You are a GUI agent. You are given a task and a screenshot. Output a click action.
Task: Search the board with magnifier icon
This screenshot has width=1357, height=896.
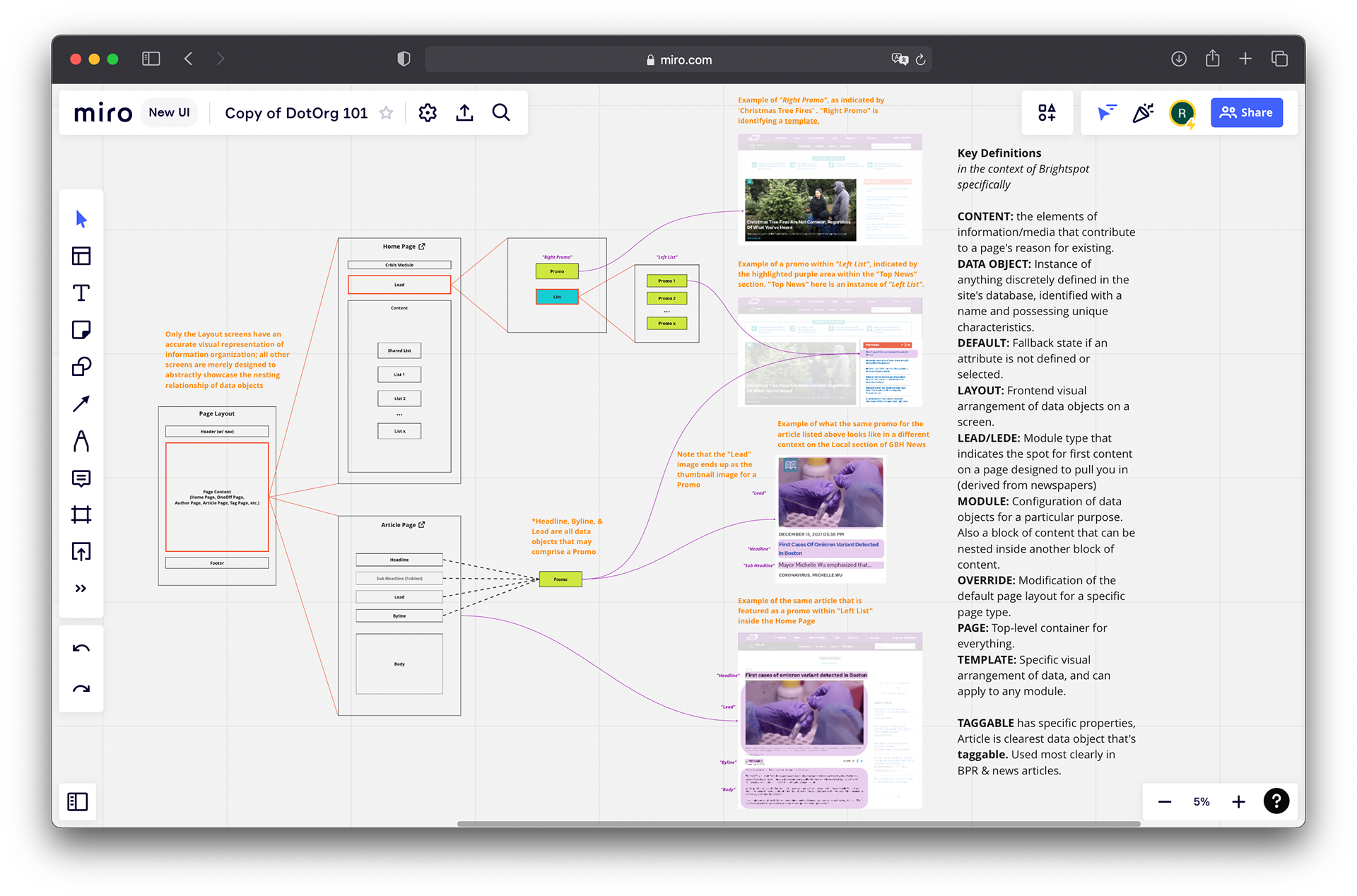501,112
